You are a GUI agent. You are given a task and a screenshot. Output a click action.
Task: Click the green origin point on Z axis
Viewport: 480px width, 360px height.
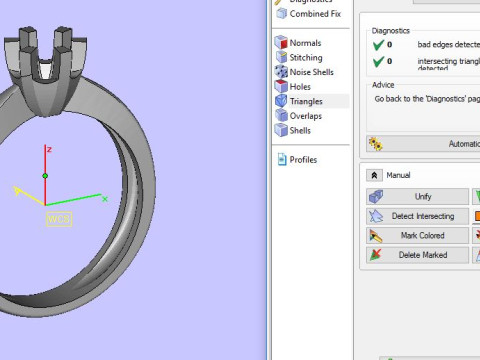45,176
